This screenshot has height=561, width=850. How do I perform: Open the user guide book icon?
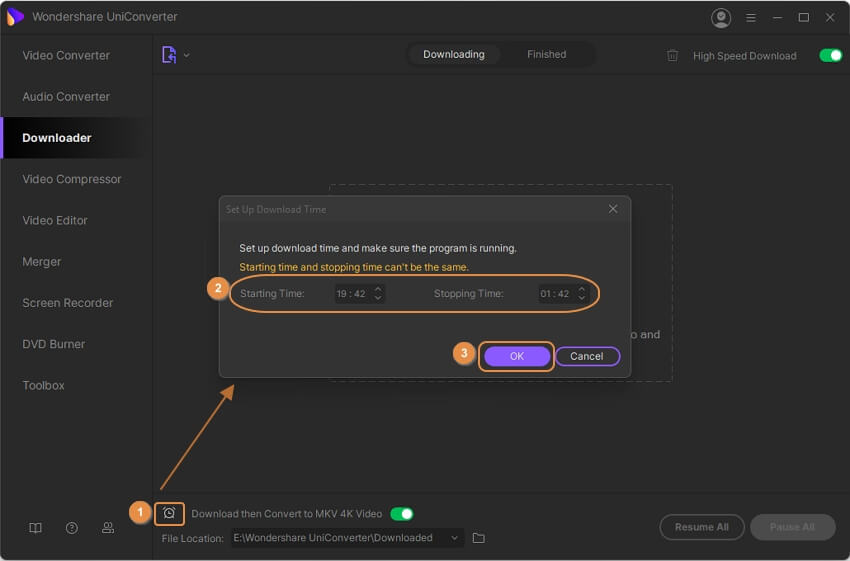(x=36, y=528)
